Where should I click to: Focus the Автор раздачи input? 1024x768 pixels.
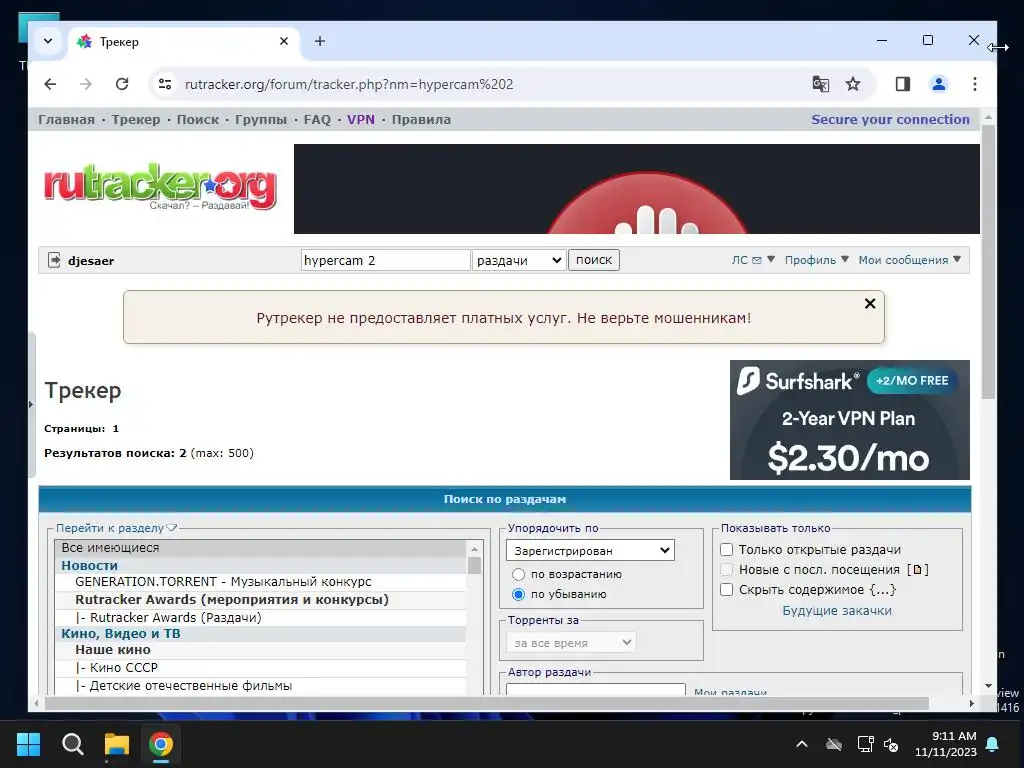click(x=596, y=690)
